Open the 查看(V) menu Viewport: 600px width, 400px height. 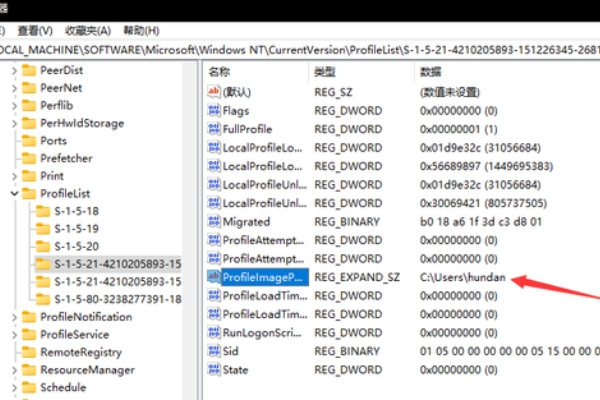click(x=37, y=31)
